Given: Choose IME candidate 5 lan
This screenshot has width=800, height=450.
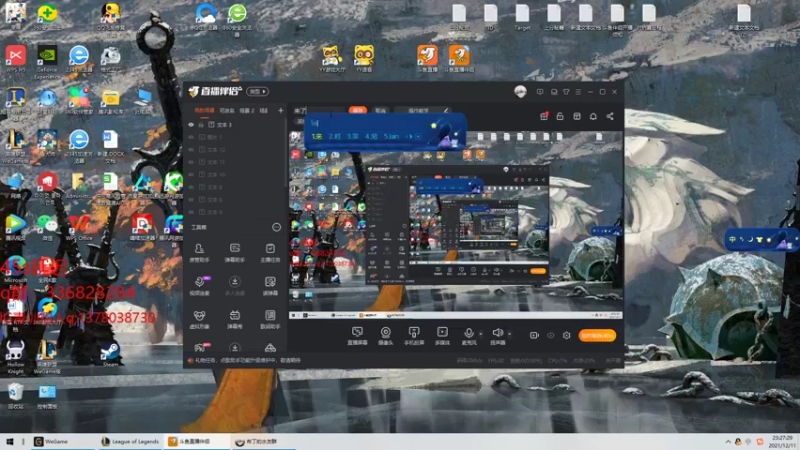Looking at the screenshot, I should click(x=391, y=136).
